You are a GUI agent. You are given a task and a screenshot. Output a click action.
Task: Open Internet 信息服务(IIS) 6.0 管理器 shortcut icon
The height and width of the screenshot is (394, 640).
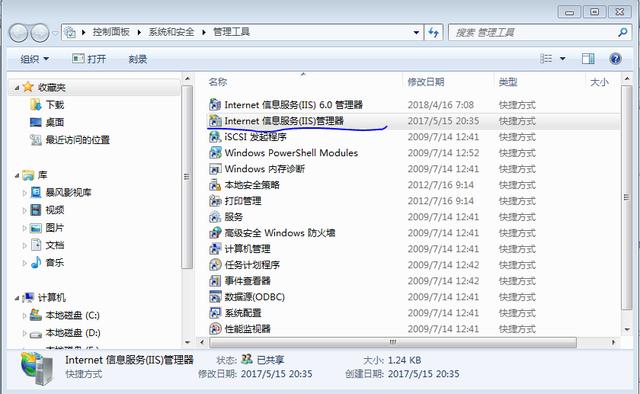coord(215,105)
